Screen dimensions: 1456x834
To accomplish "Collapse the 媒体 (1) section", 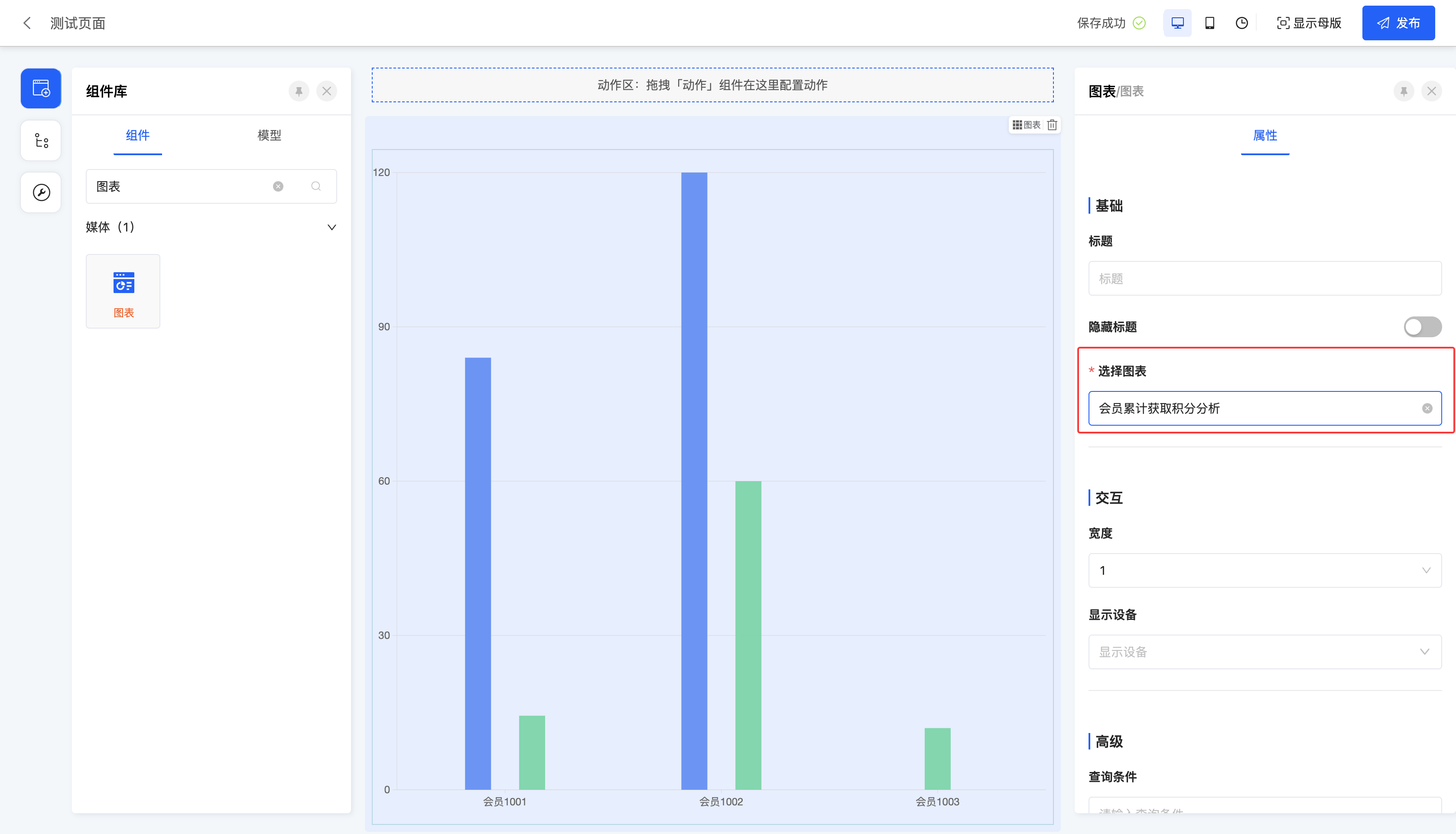I will tap(331, 228).
